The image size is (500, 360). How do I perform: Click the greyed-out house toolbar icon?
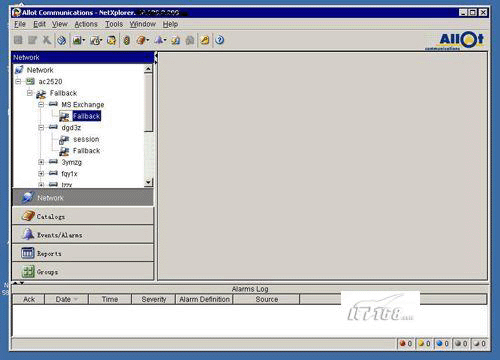[190, 40]
